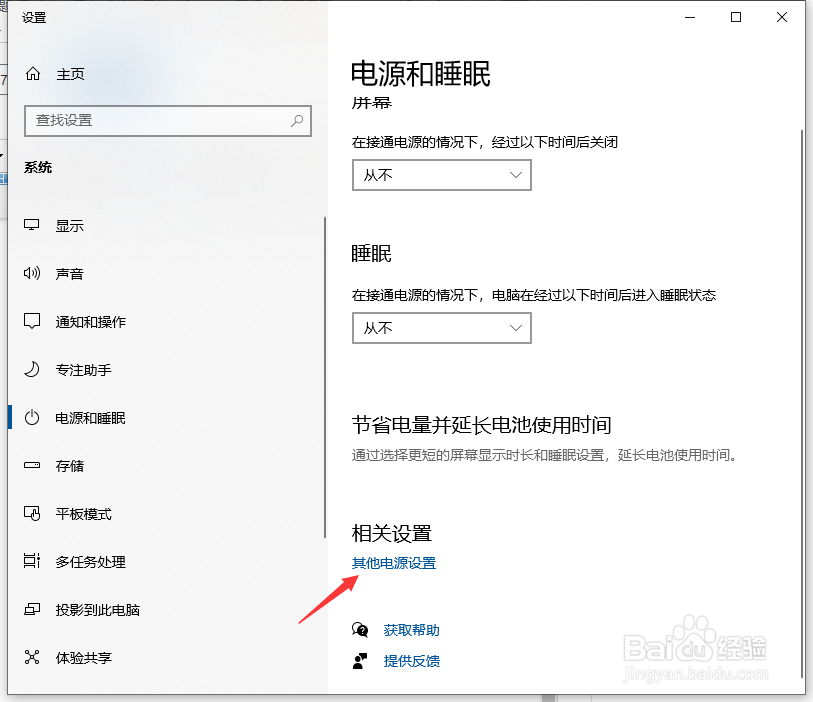The image size is (813, 702).
Task: Open the 其他电源设置 link
Action: [394, 563]
